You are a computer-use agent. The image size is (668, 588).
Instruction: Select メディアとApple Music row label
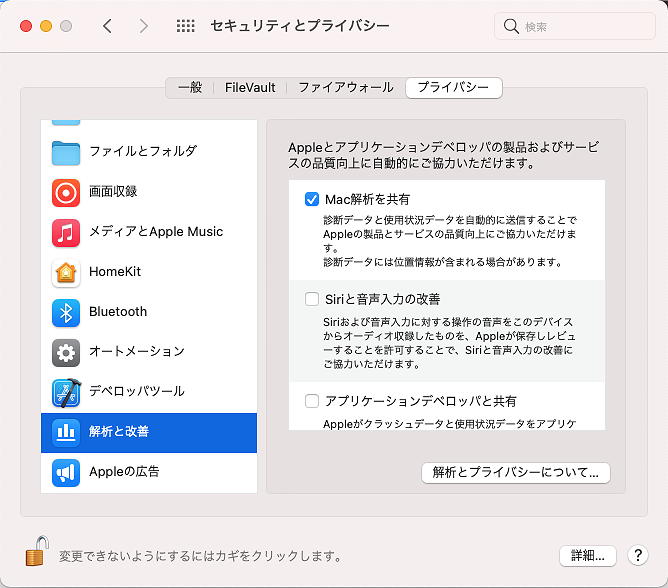point(156,231)
